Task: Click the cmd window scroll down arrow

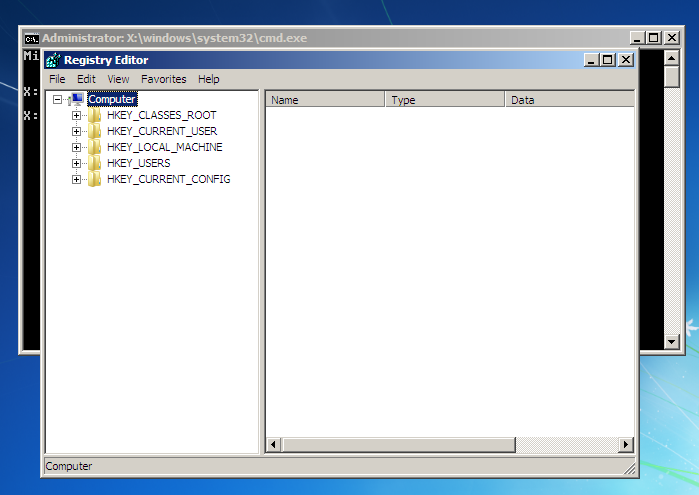Action: [672, 342]
